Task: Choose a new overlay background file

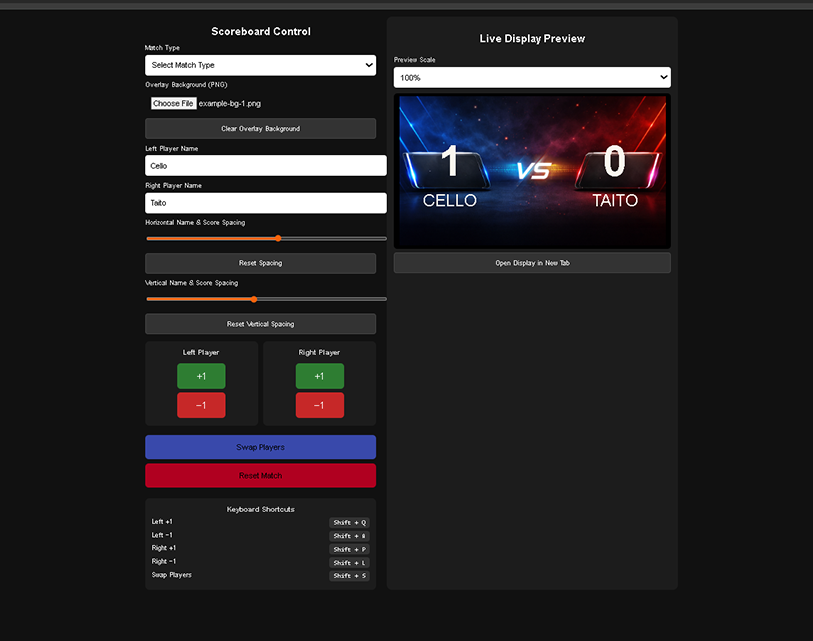Action: point(172,102)
